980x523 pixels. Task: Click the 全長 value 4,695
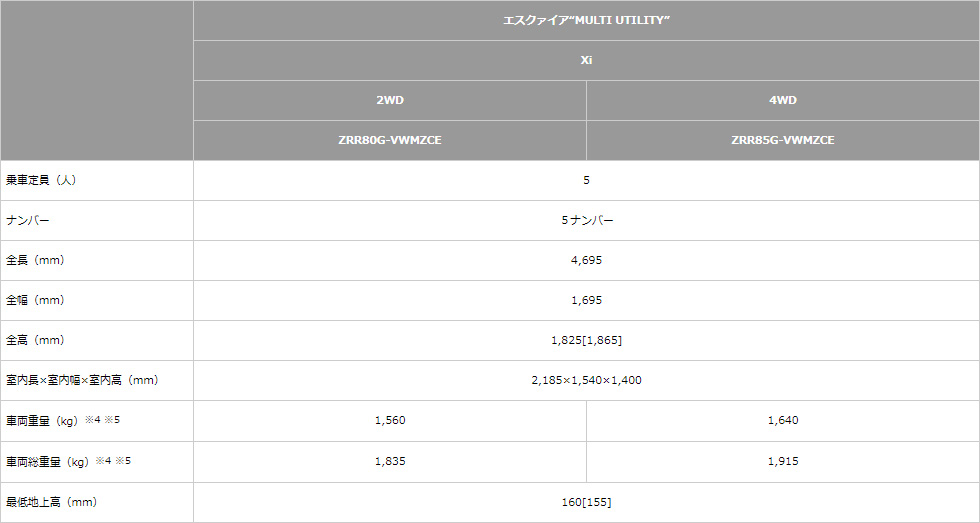[x=586, y=260]
